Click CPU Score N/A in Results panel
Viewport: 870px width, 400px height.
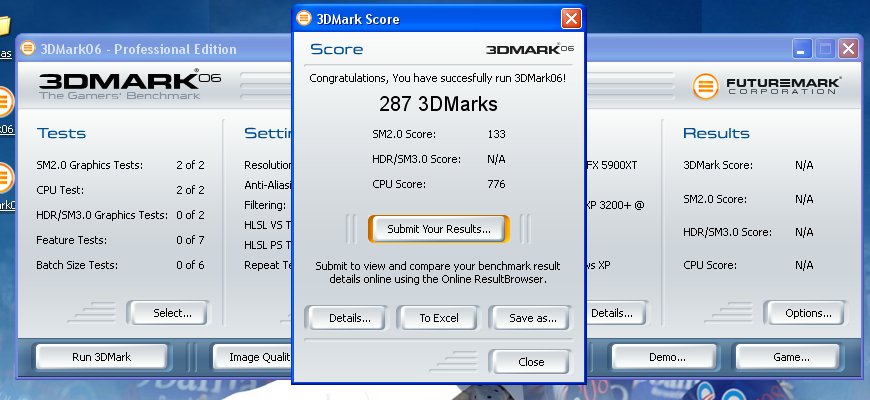(x=804, y=265)
